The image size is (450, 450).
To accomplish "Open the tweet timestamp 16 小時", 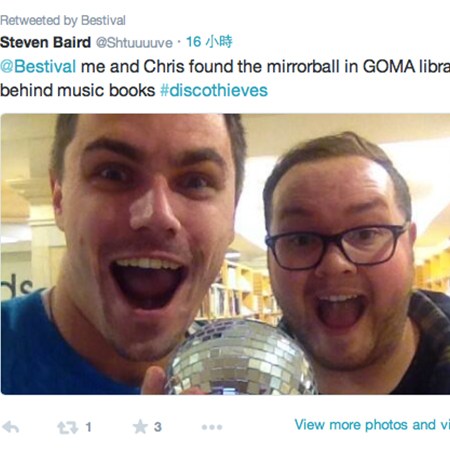I will 209,42.
